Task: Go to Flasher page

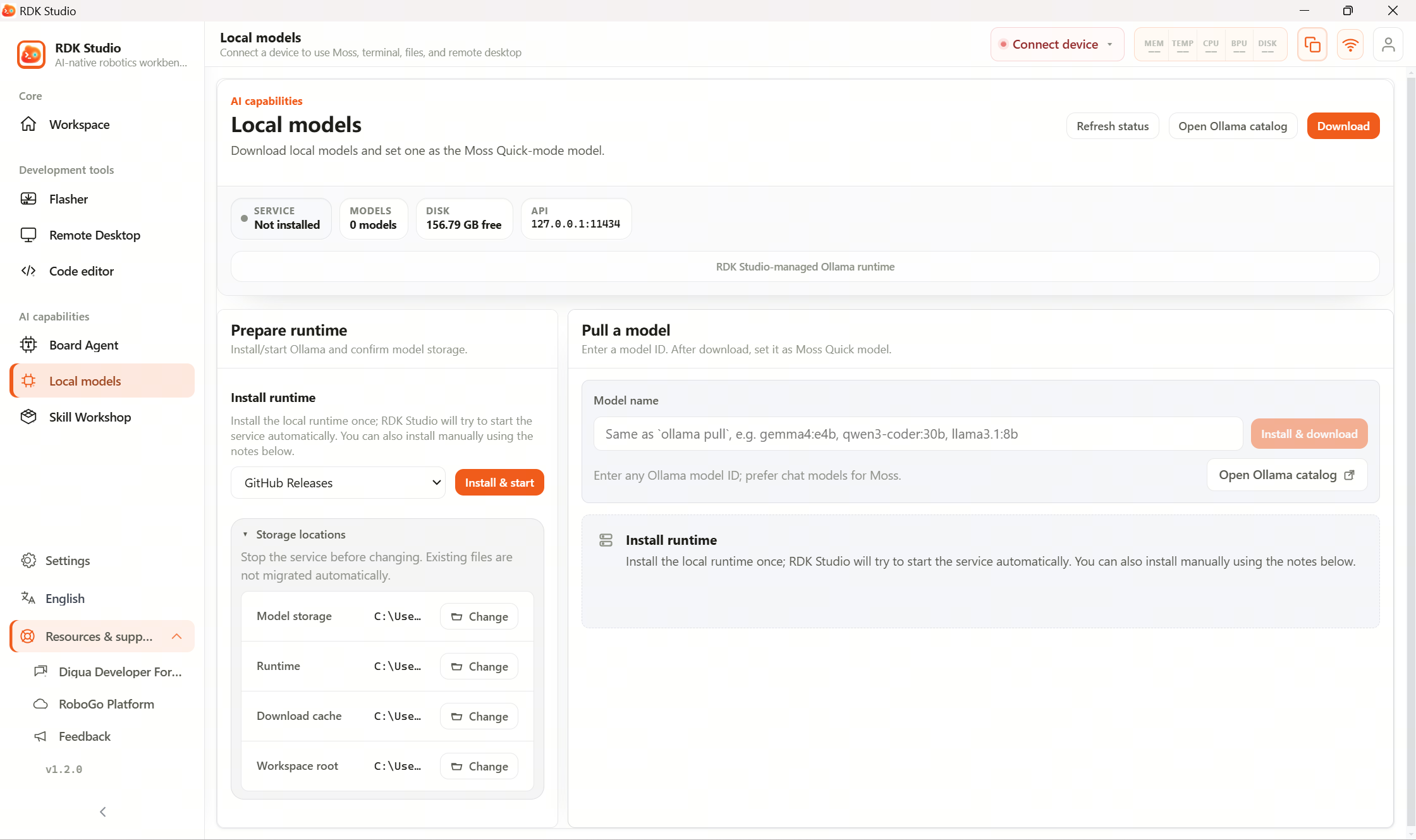Action: 102,199
